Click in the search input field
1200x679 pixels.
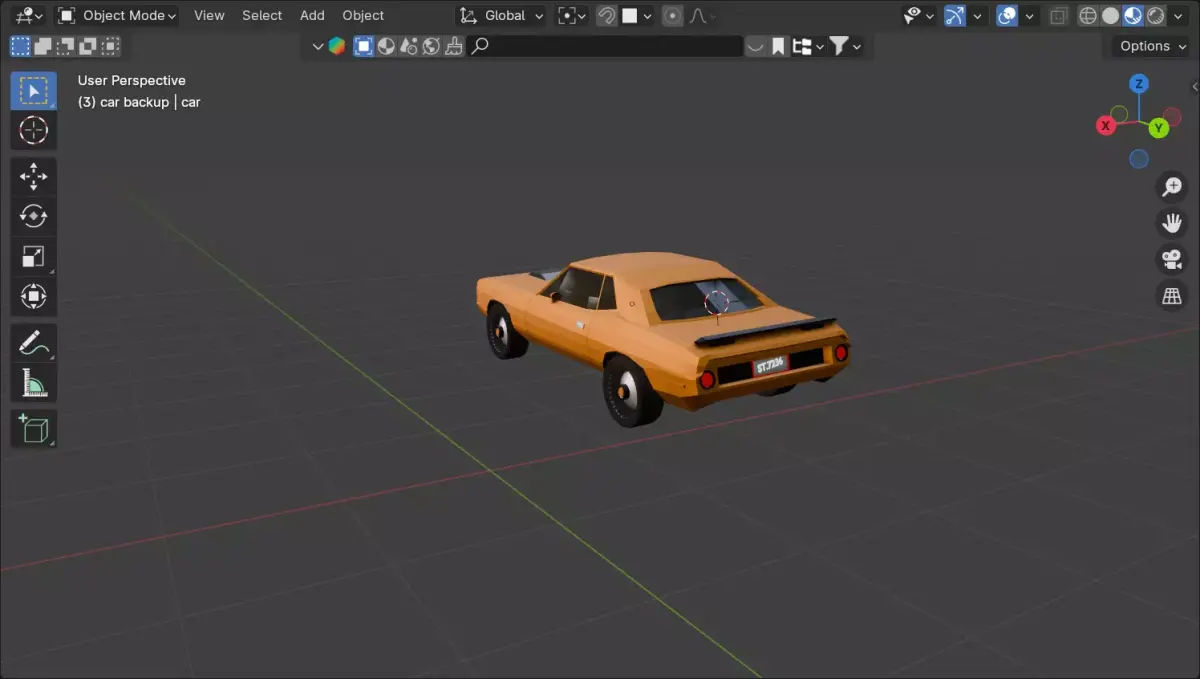click(605, 46)
